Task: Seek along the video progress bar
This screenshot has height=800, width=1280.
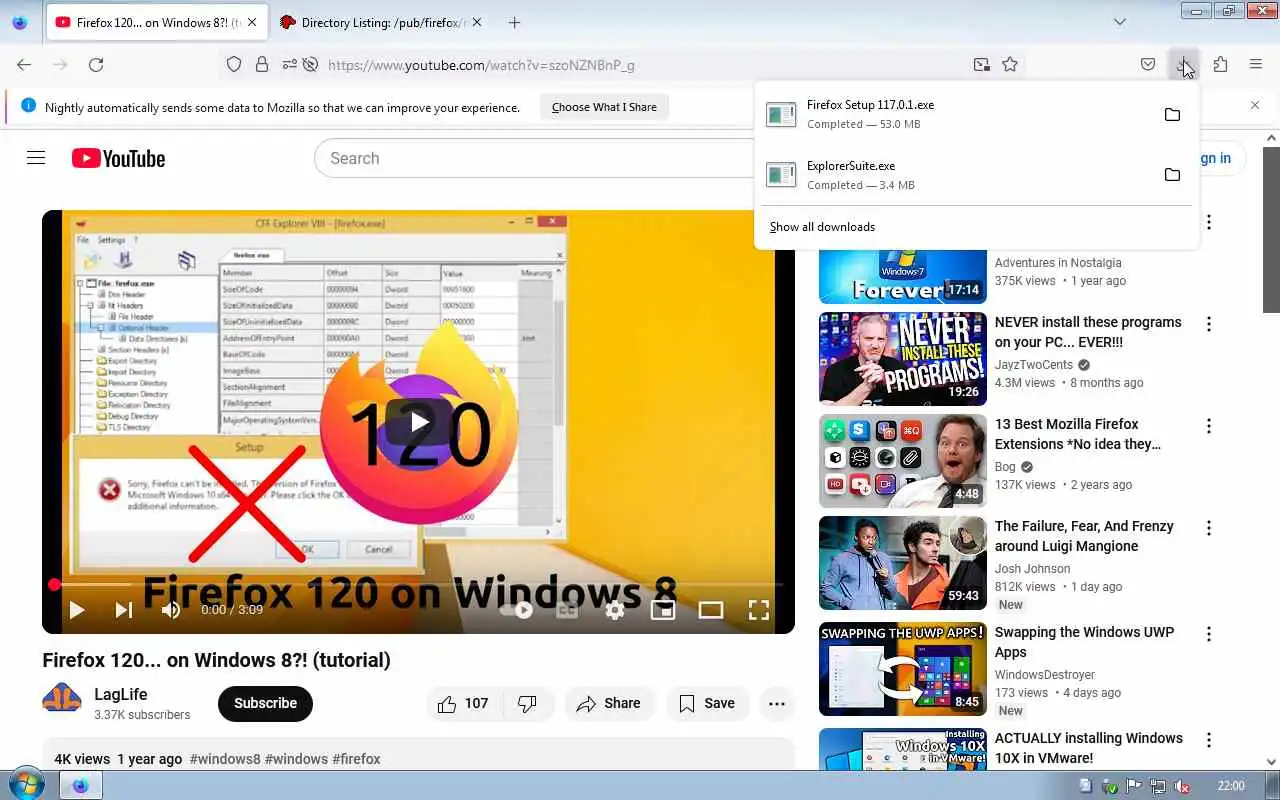Action: coord(418,584)
